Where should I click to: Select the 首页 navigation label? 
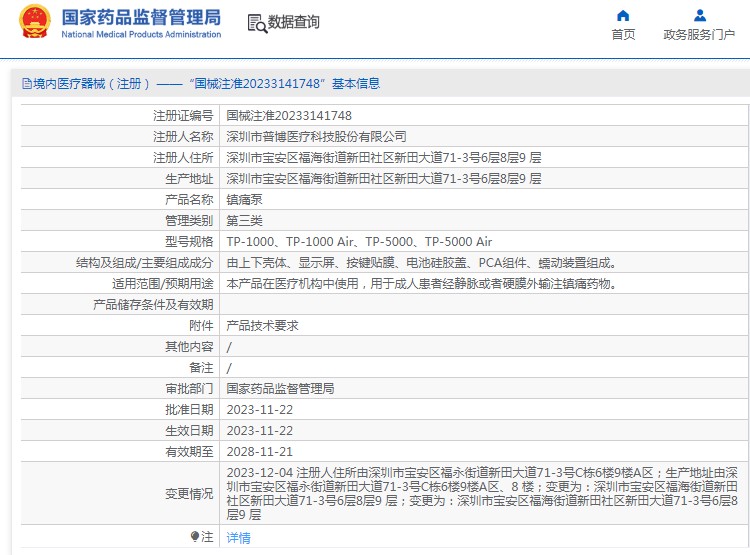coord(623,34)
